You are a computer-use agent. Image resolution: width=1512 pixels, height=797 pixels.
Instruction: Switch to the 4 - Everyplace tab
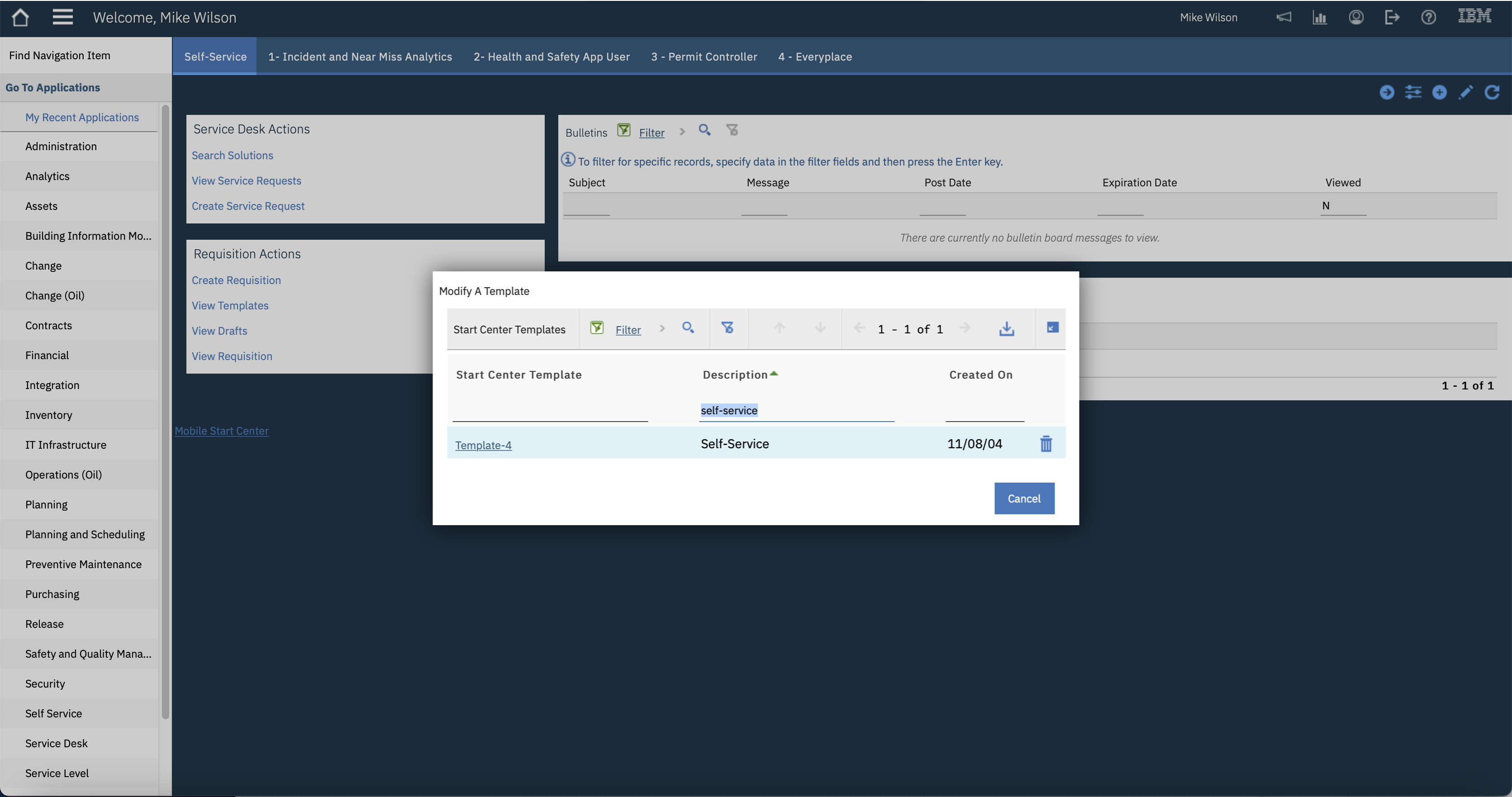pos(815,57)
